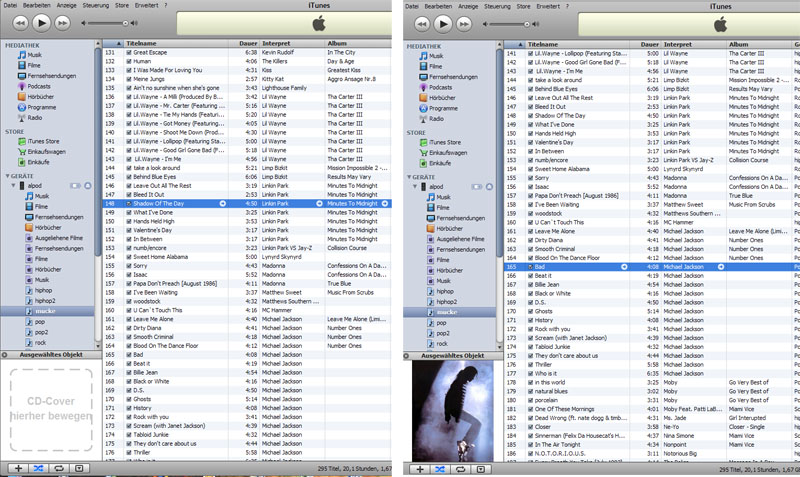The width and height of the screenshot is (800, 477).
Task: Eject the aipod device in right window
Action: point(489,187)
